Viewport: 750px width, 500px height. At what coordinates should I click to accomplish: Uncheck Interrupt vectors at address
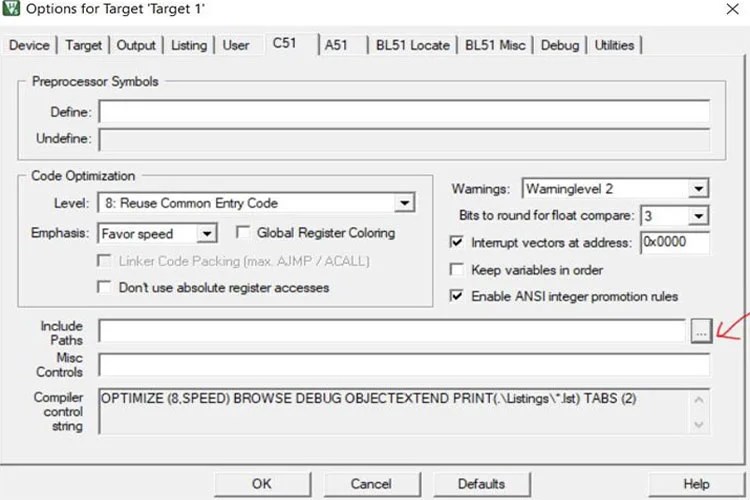tap(457, 242)
